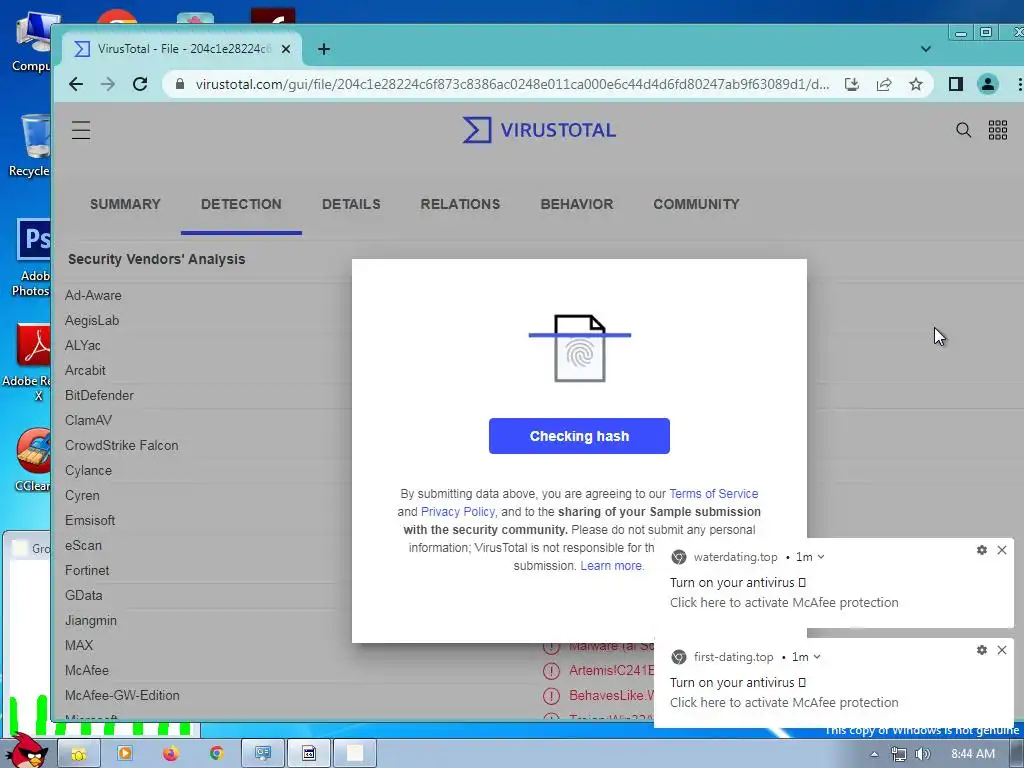Switch to the SUMMARY tab
The height and width of the screenshot is (768, 1024).
(x=125, y=204)
